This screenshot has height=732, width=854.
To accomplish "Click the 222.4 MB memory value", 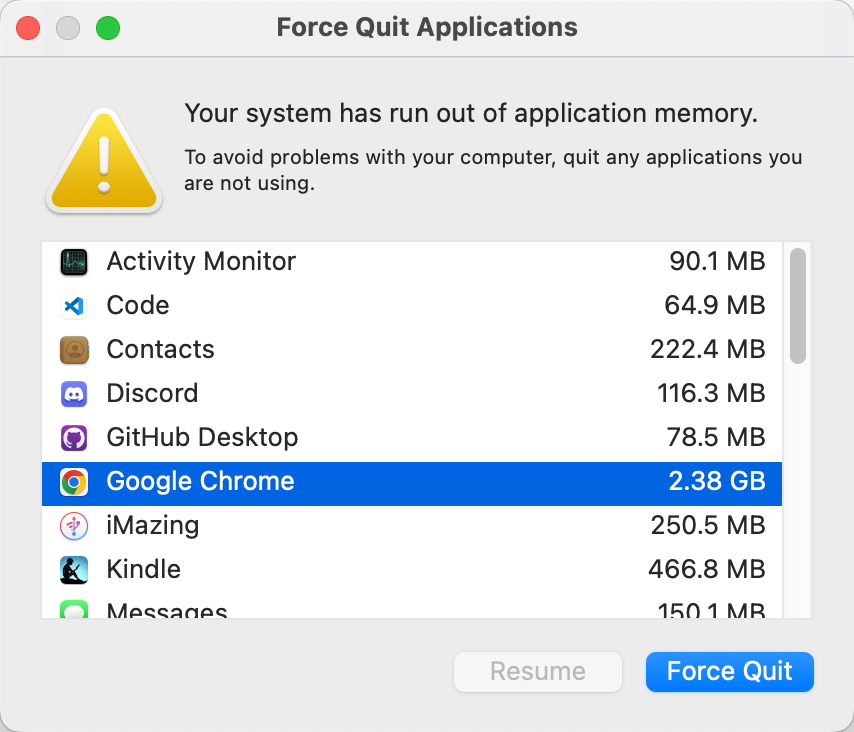I will (708, 350).
